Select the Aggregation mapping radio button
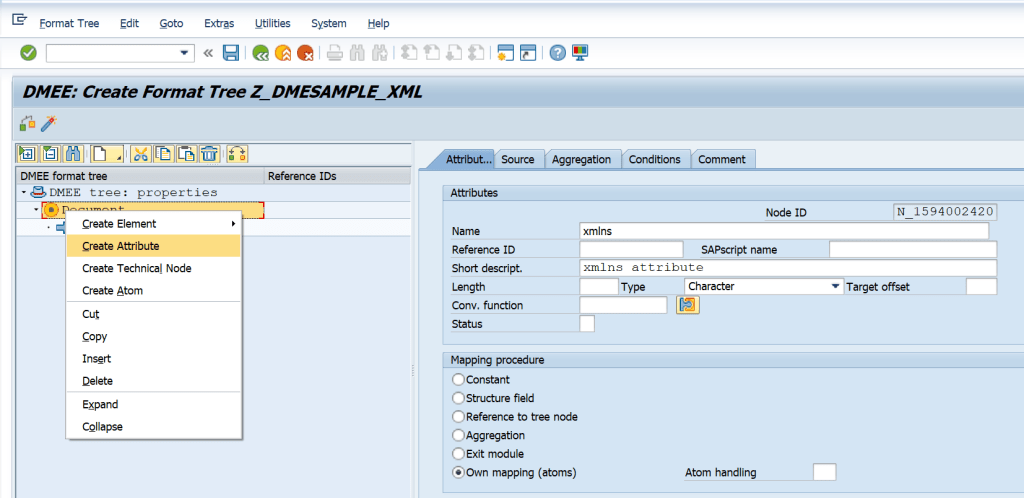 pyautogui.click(x=458, y=435)
